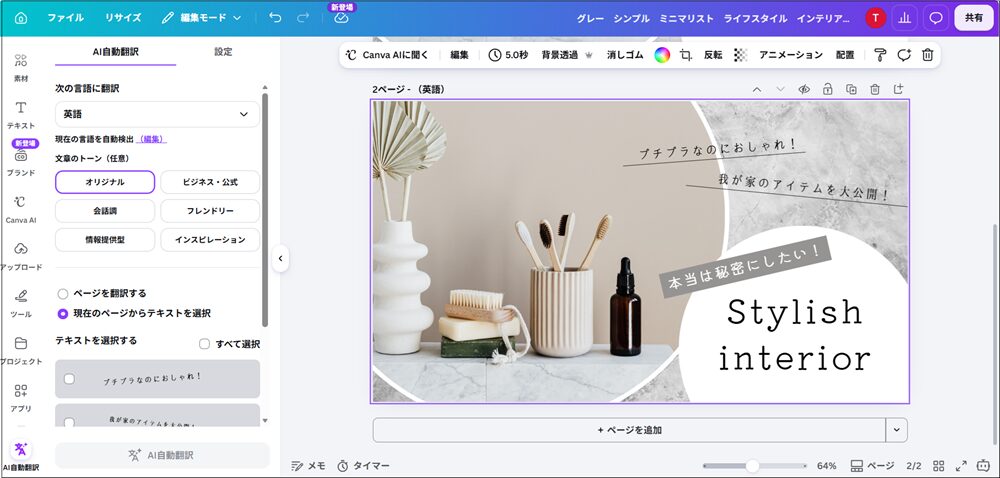
Task: Click the 背景透過 background remover
Action: [568, 55]
